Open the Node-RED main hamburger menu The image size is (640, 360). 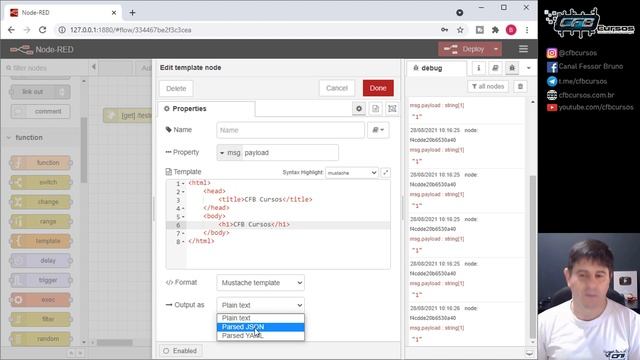click(x=523, y=49)
